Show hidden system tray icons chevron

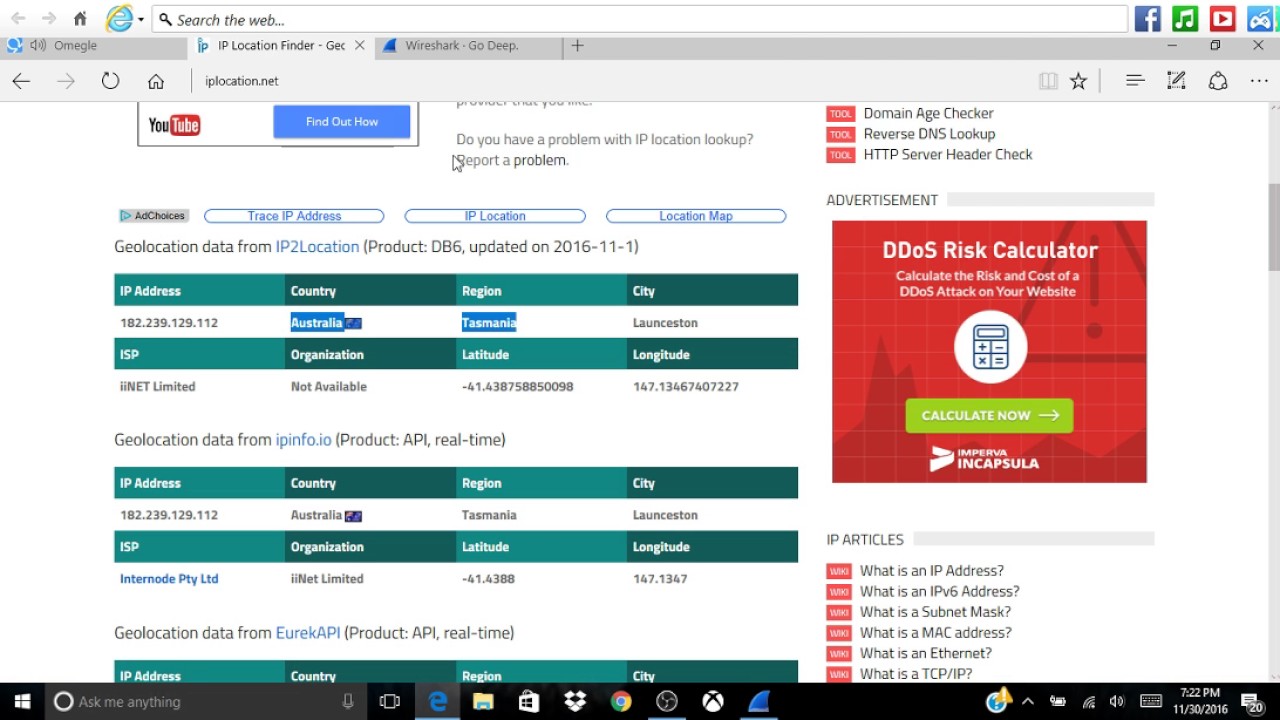[1028, 702]
